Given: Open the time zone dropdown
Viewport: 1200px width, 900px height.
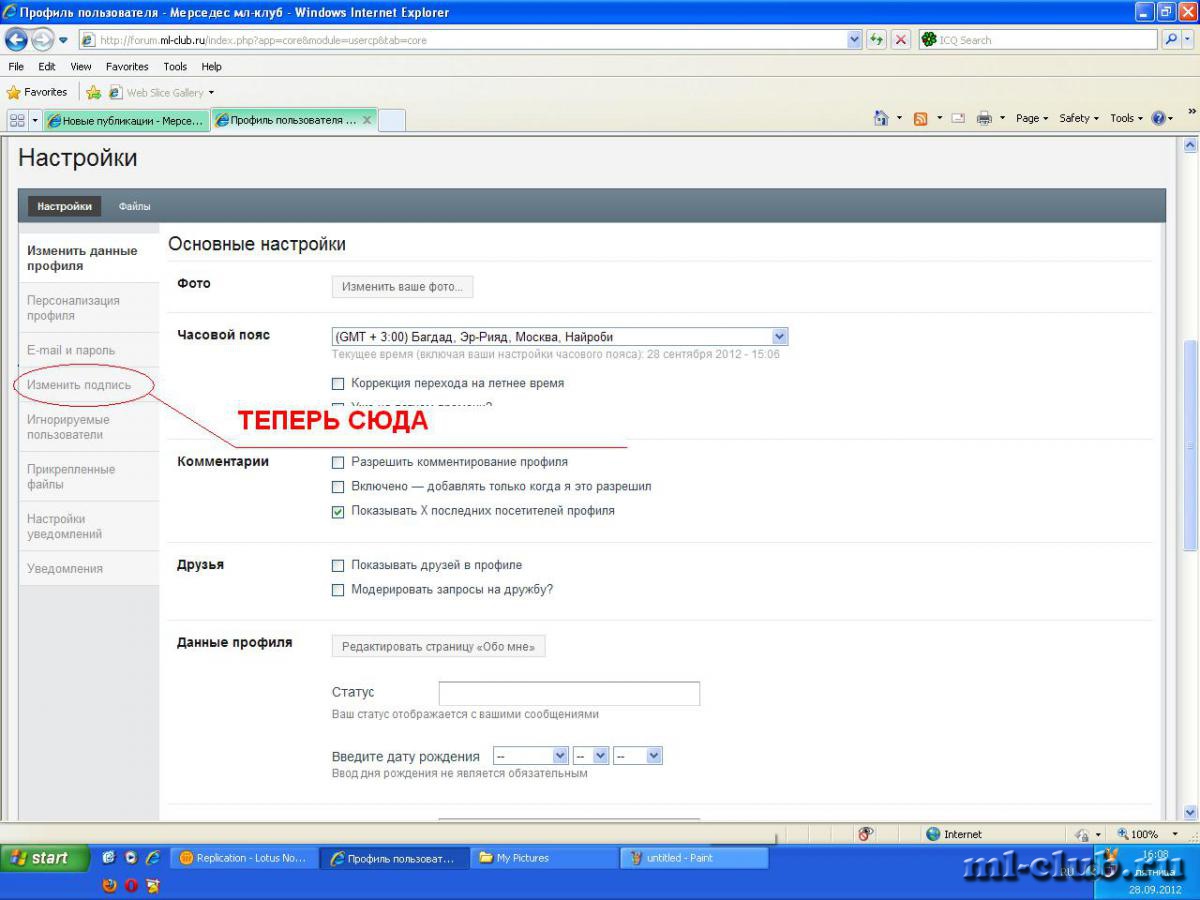Looking at the screenshot, I should tap(780, 337).
